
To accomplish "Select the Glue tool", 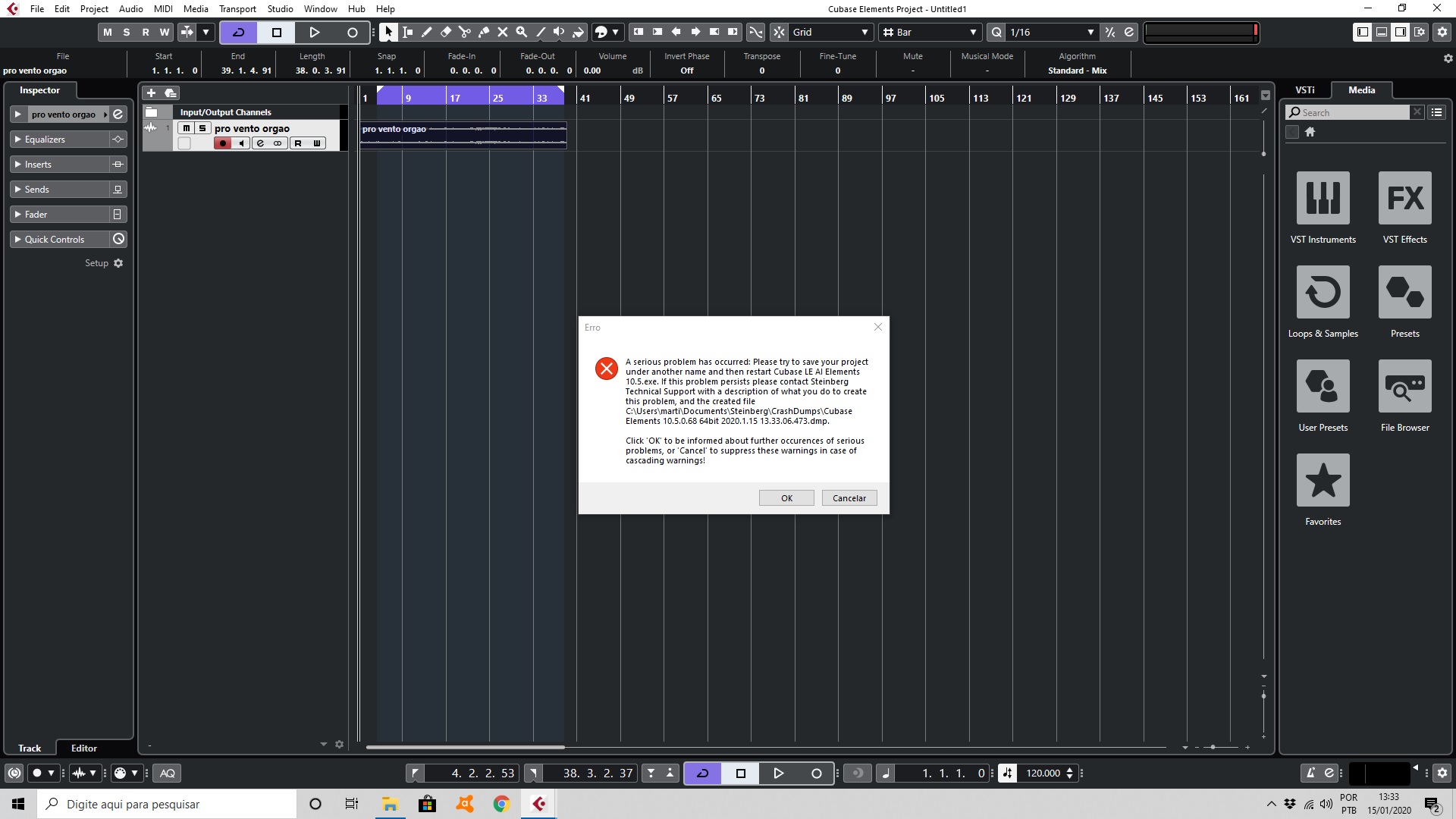I will point(484,32).
